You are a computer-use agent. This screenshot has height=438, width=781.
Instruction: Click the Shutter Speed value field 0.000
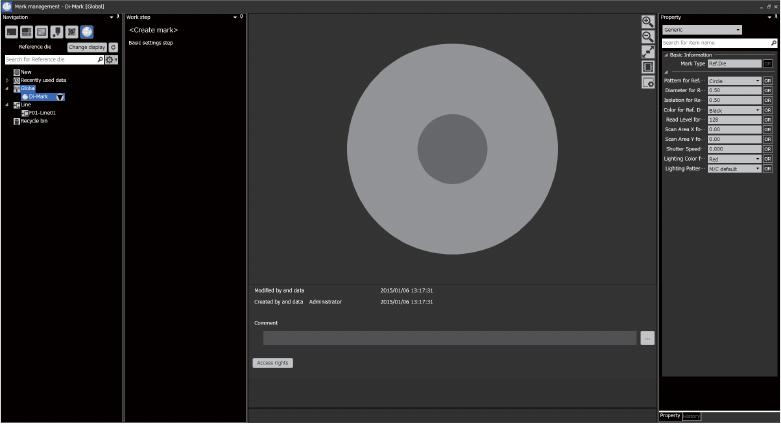pos(735,149)
